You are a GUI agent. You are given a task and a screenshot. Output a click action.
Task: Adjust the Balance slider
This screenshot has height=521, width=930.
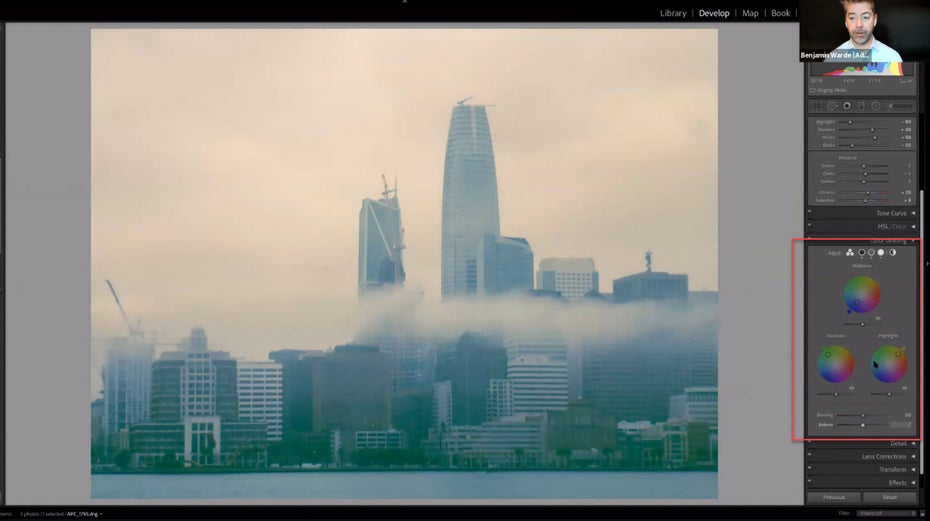coord(862,425)
